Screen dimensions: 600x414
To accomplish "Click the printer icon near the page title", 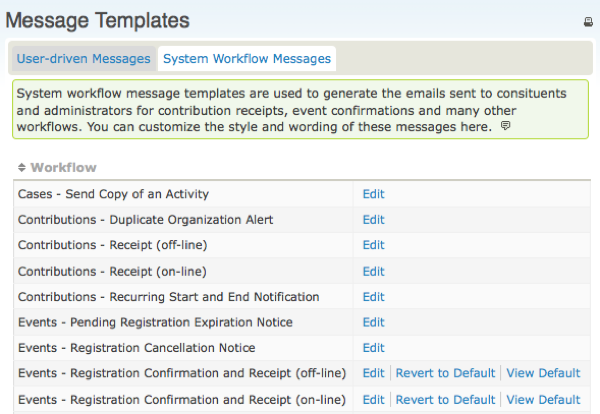I will (588, 21).
